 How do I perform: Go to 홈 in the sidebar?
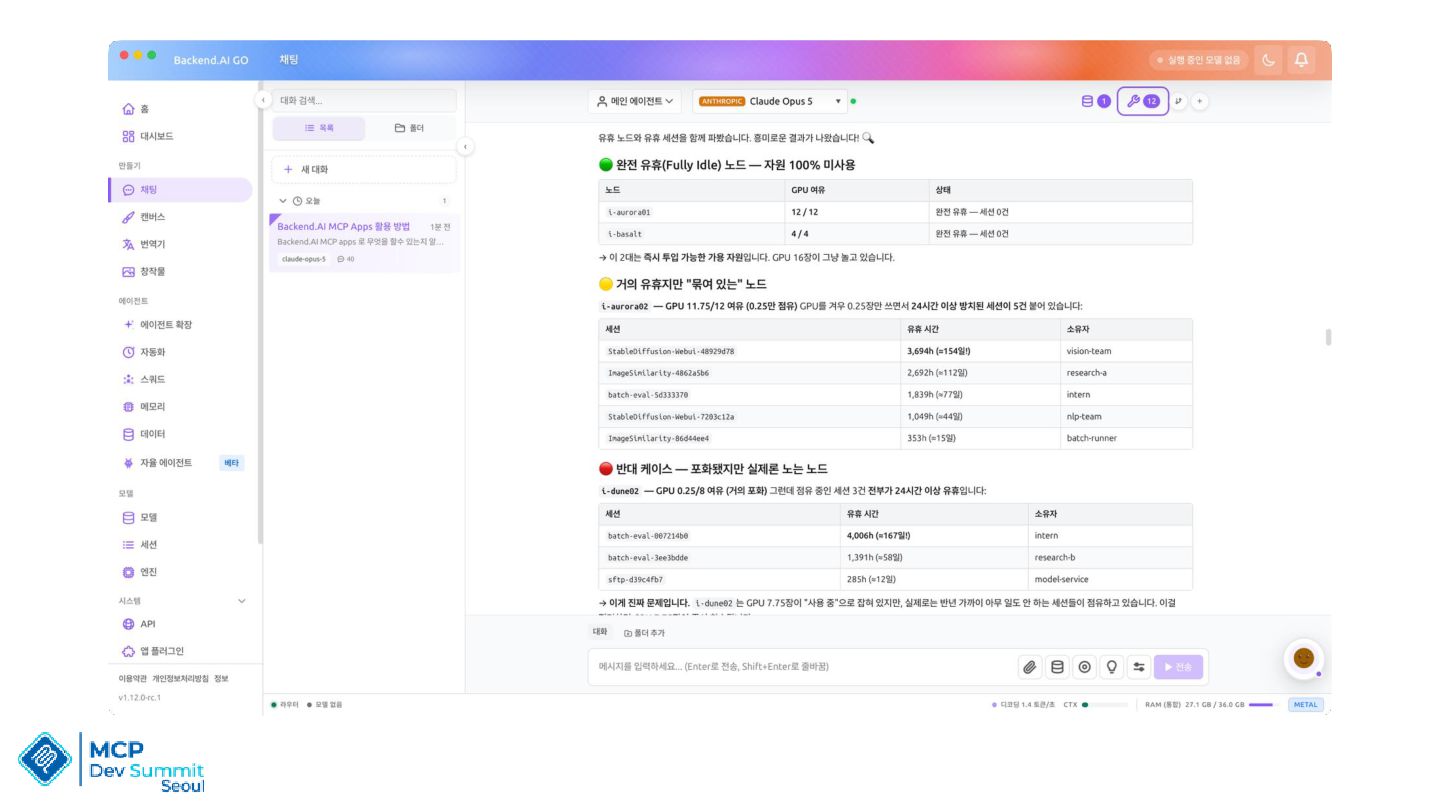[180, 109]
